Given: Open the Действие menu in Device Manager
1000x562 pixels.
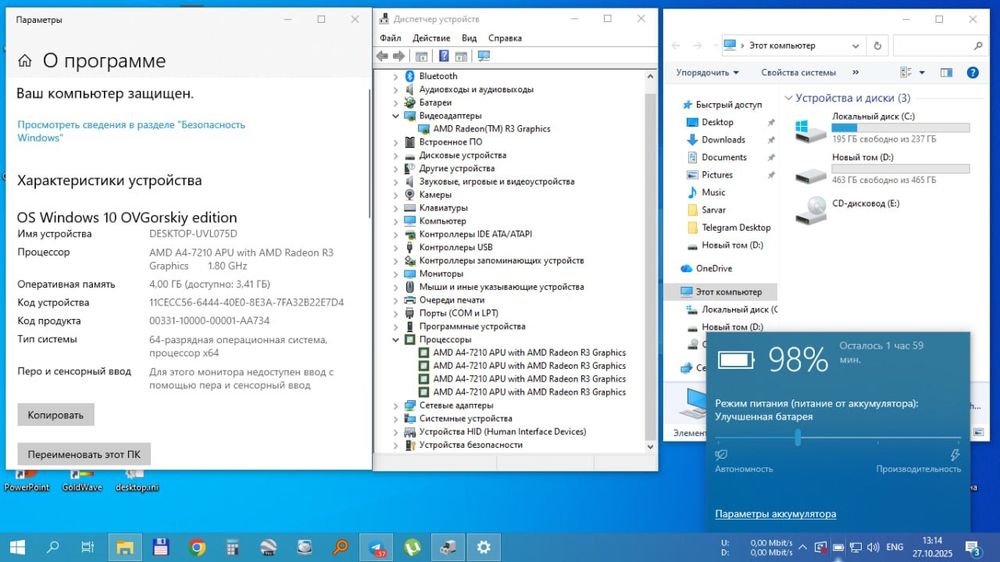Looking at the screenshot, I should pyautogui.click(x=431, y=38).
